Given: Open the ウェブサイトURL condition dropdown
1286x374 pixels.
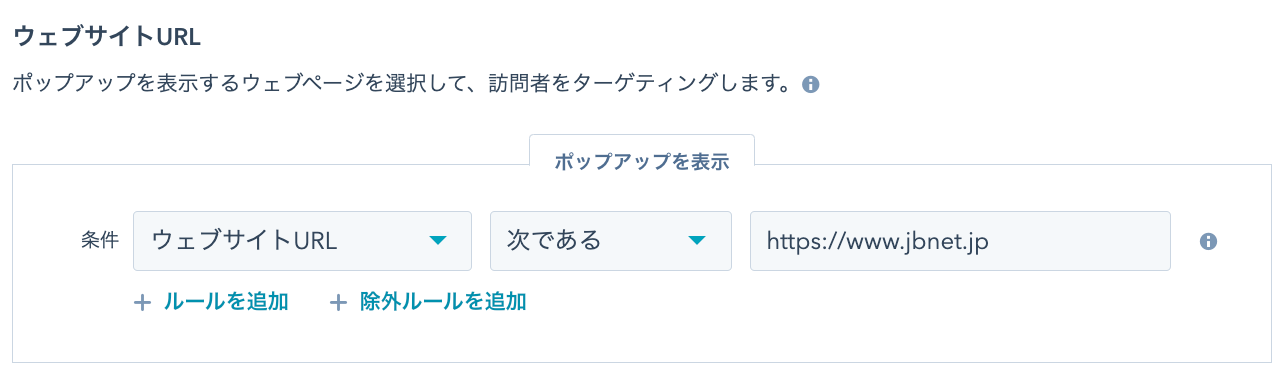Looking at the screenshot, I should (x=302, y=241).
